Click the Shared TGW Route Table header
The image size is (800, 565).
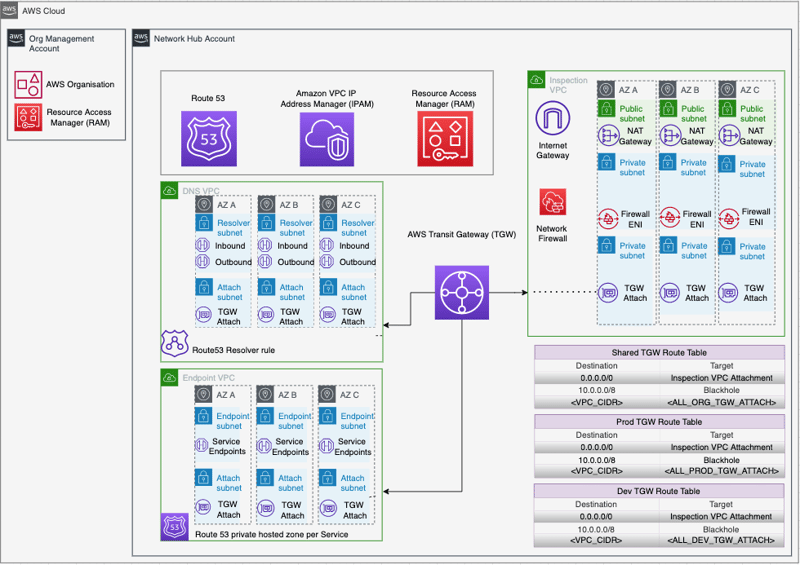(x=659, y=353)
